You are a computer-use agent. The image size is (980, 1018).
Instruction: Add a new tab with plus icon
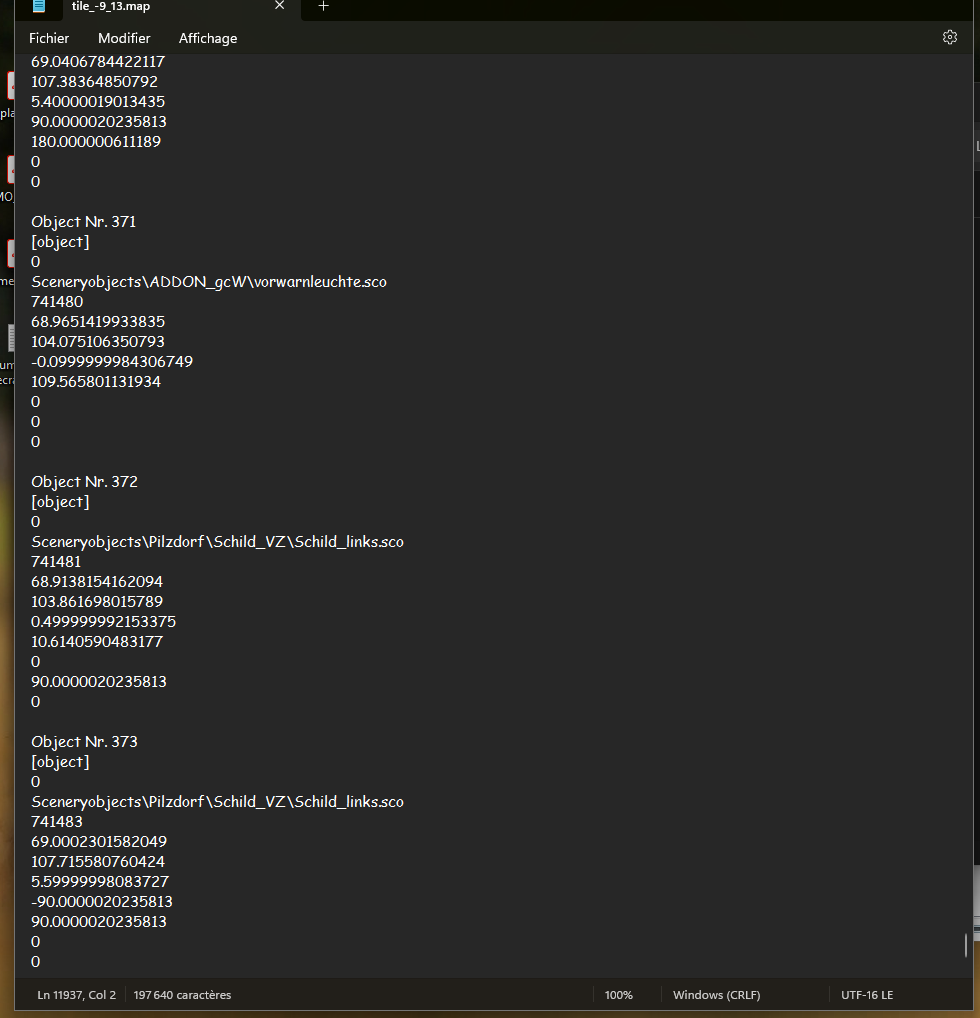[x=323, y=6]
